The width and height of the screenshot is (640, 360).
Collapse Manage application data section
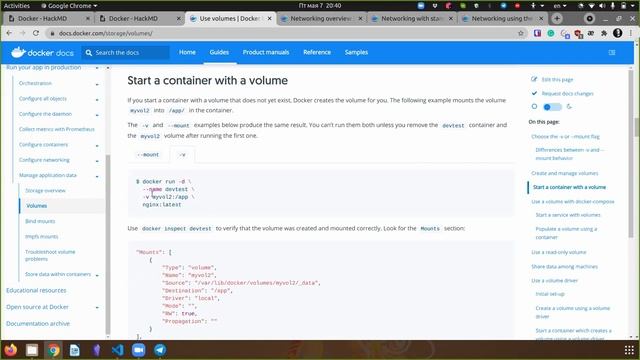point(97,176)
